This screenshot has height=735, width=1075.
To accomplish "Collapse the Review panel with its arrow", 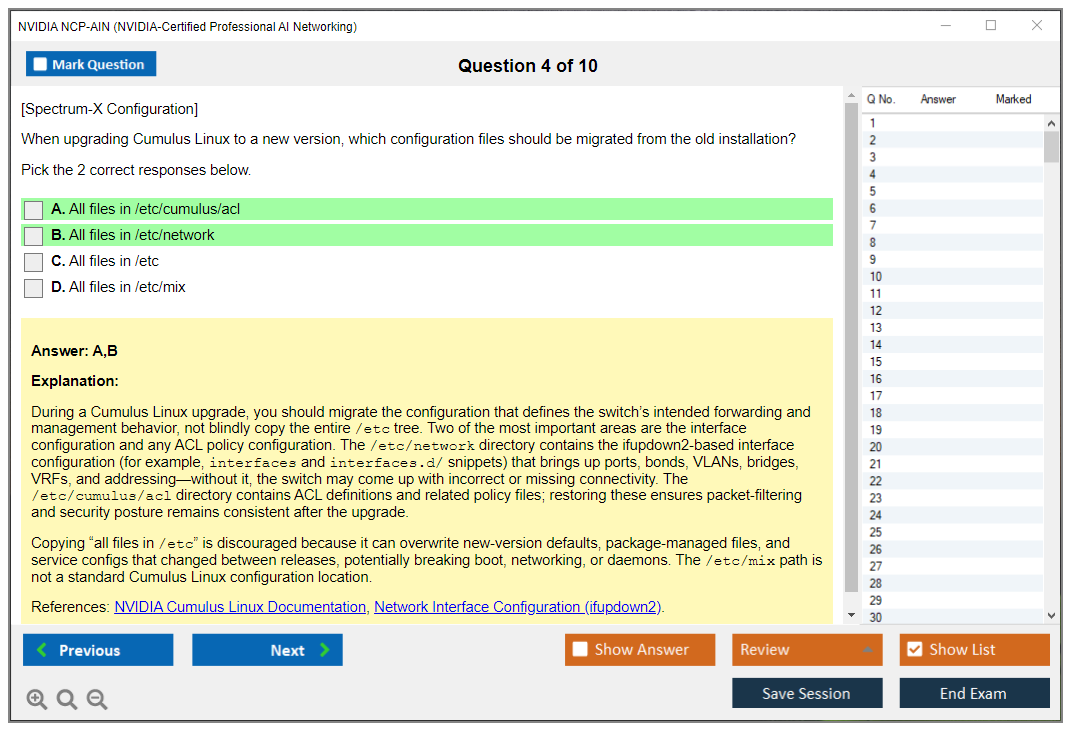I will [869, 649].
